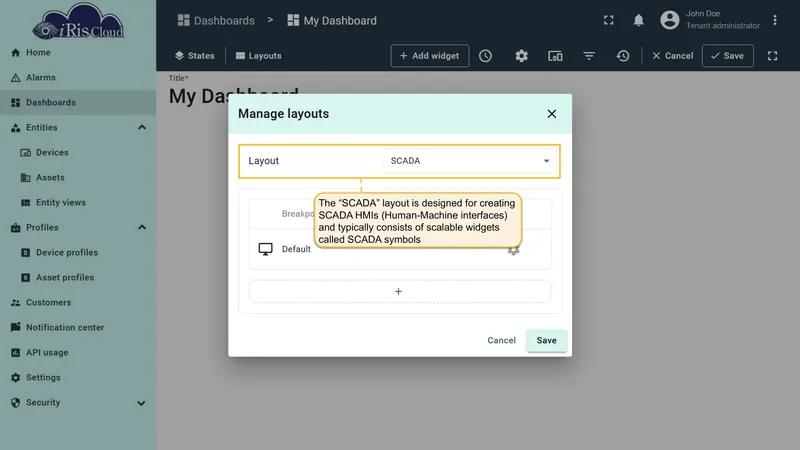Click the dashboard Title field
The image size is (800, 450).
tap(234, 95)
